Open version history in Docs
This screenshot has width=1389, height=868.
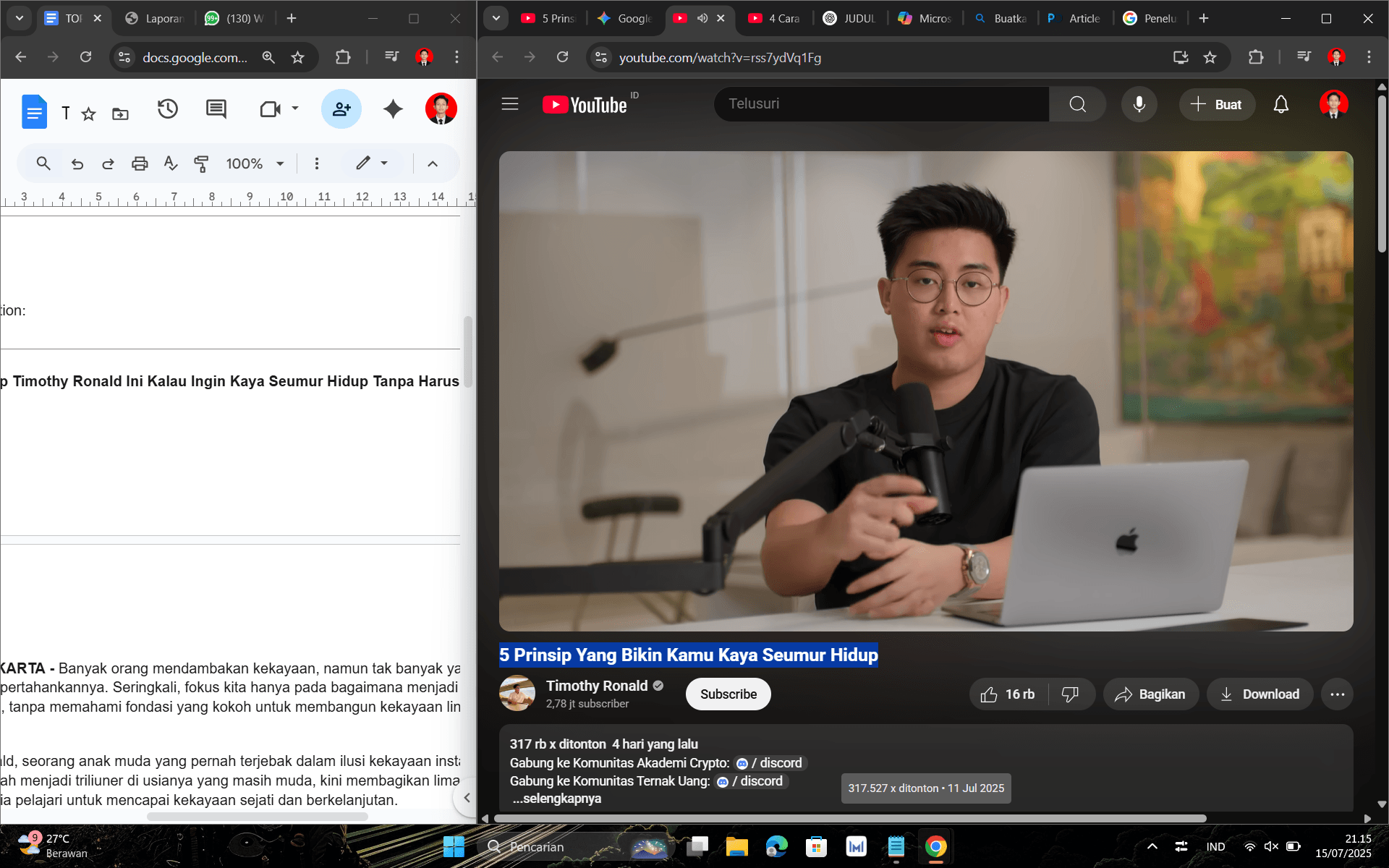point(168,109)
